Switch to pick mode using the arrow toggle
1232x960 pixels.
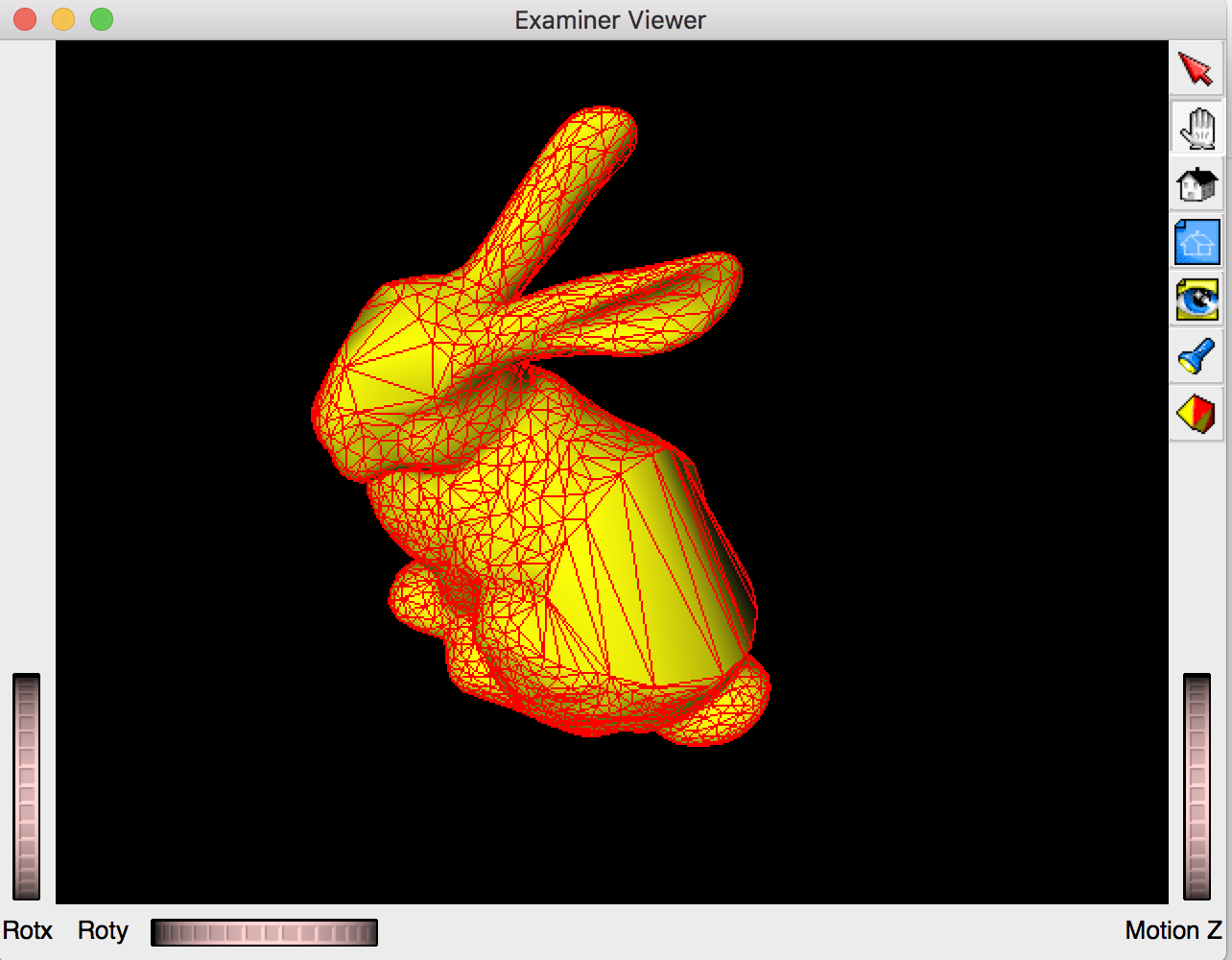[x=1196, y=68]
